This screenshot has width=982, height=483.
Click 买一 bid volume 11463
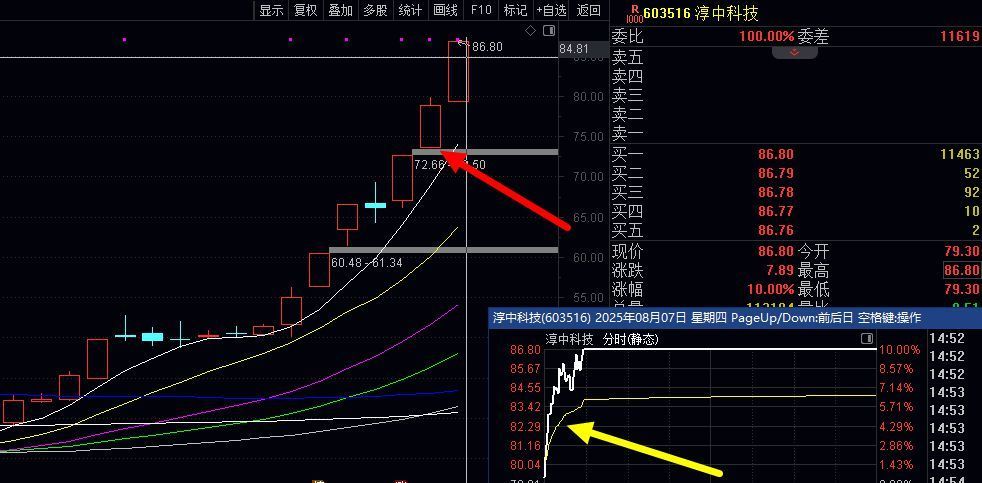pos(959,155)
